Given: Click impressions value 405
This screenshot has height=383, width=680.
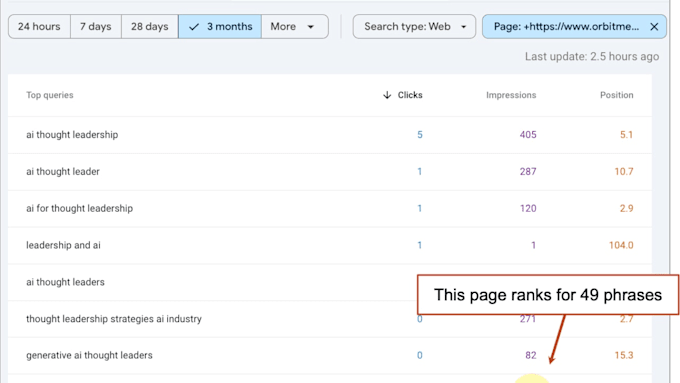Looking at the screenshot, I should coord(528,134).
